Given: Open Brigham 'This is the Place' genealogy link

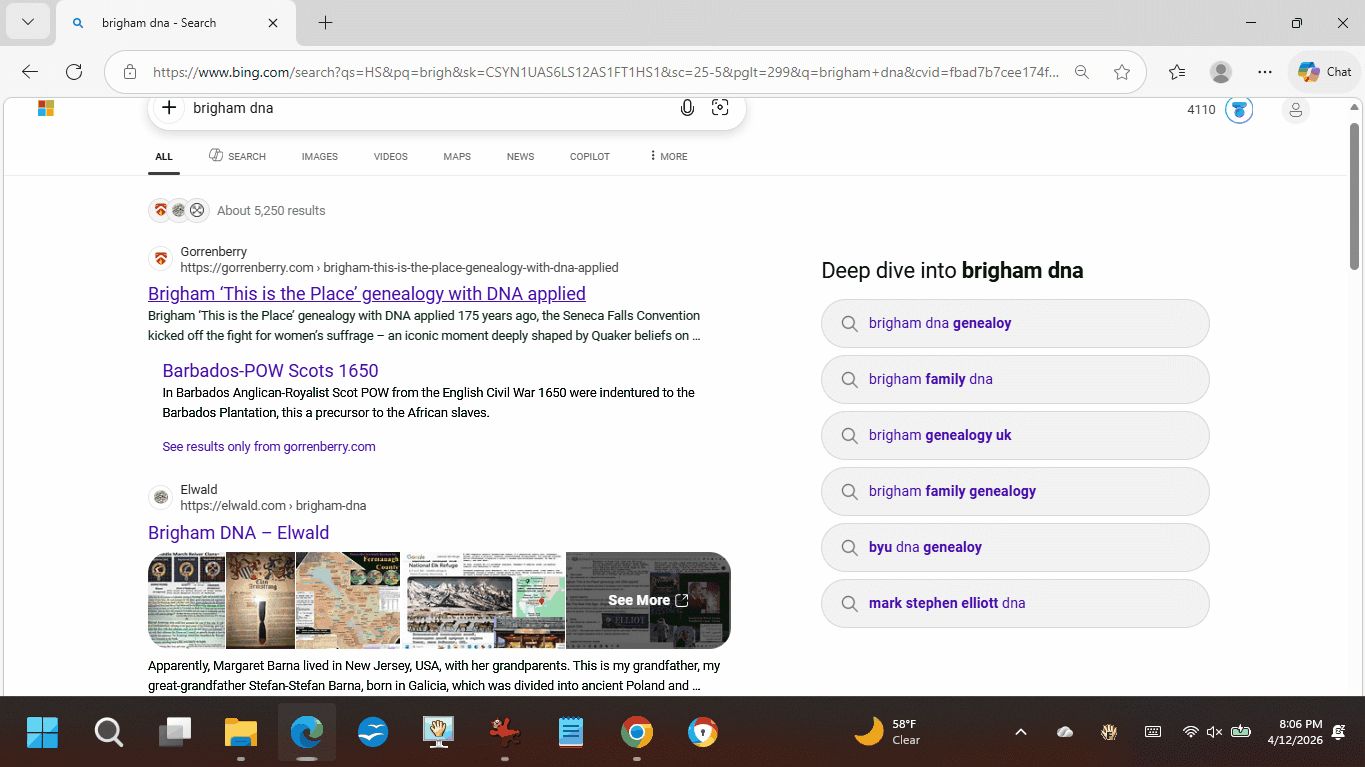Looking at the screenshot, I should [x=366, y=293].
